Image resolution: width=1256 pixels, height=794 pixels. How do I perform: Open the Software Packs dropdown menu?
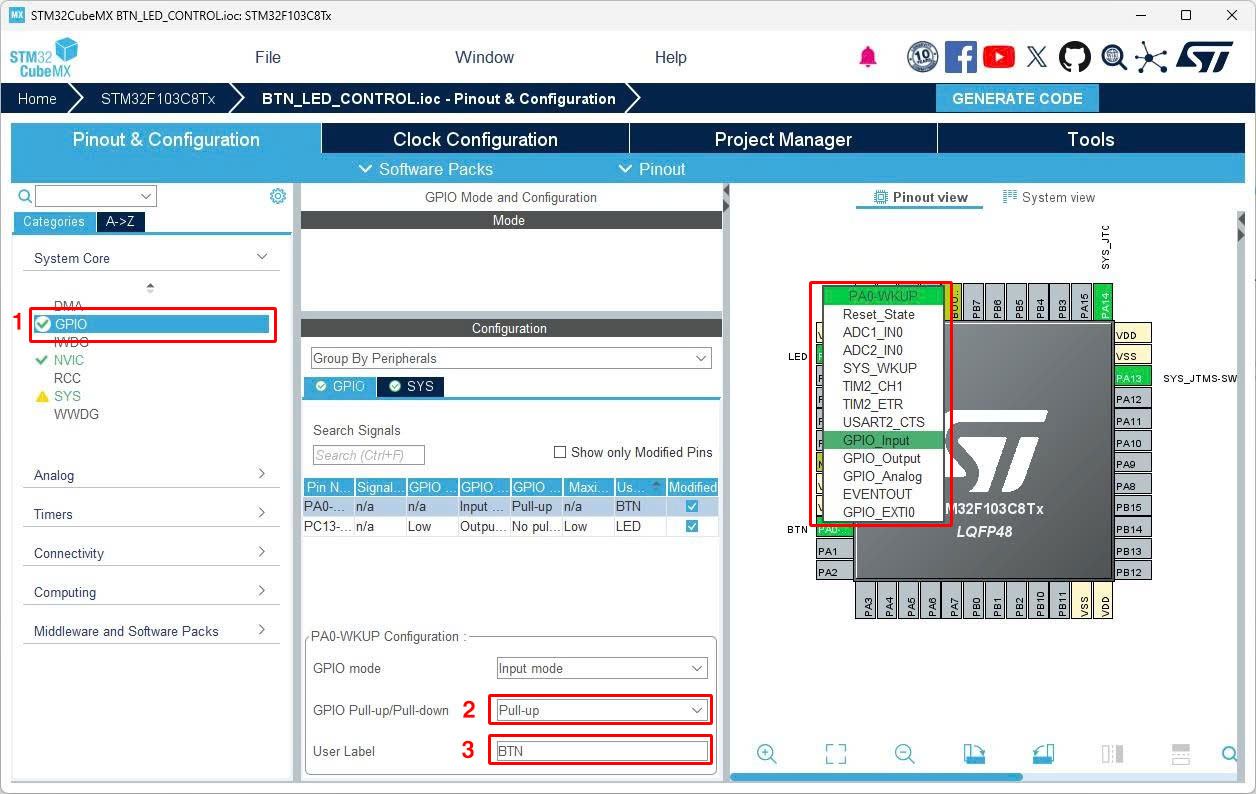426,169
